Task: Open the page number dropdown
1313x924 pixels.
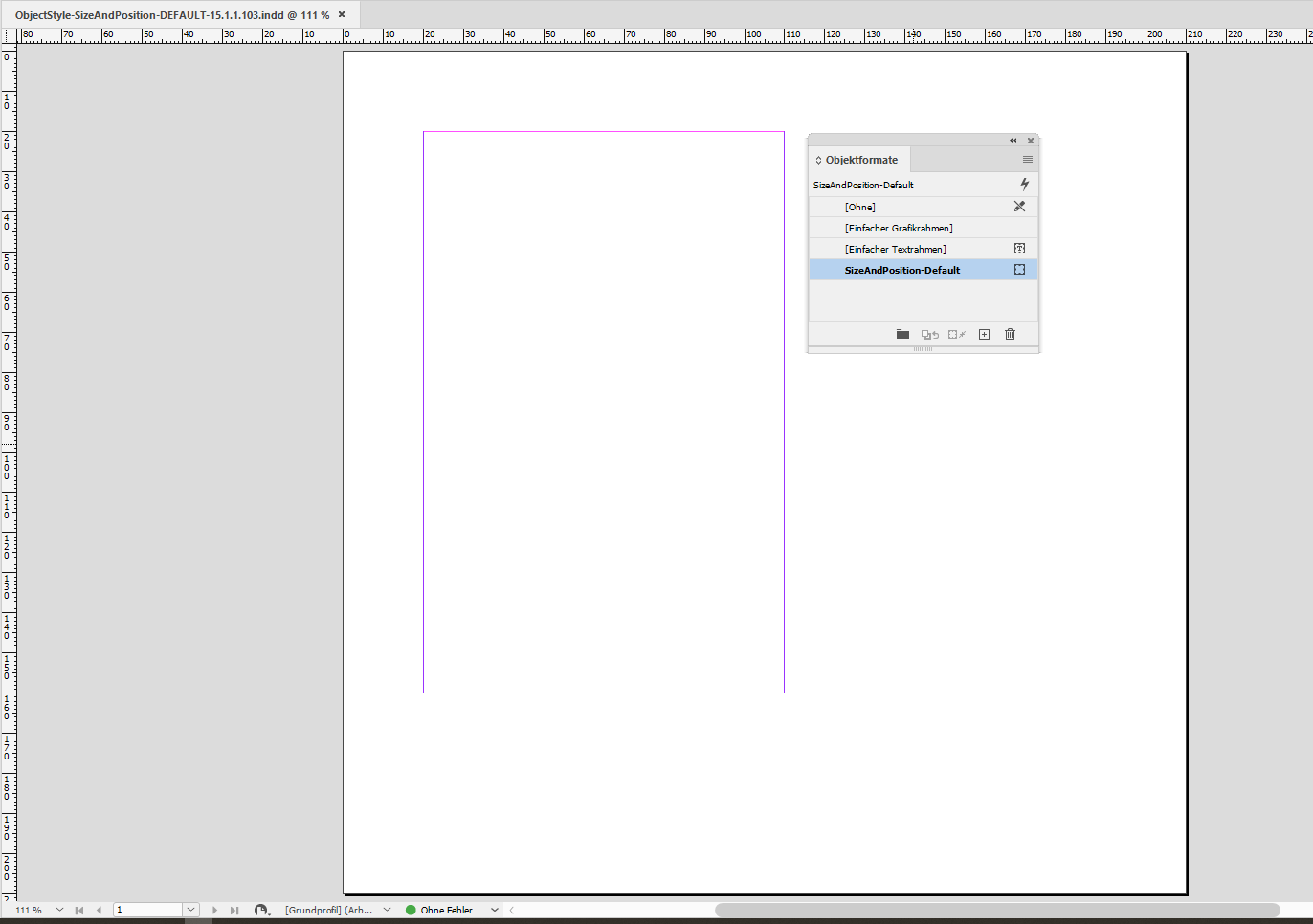Action: [x=190, y=909]
